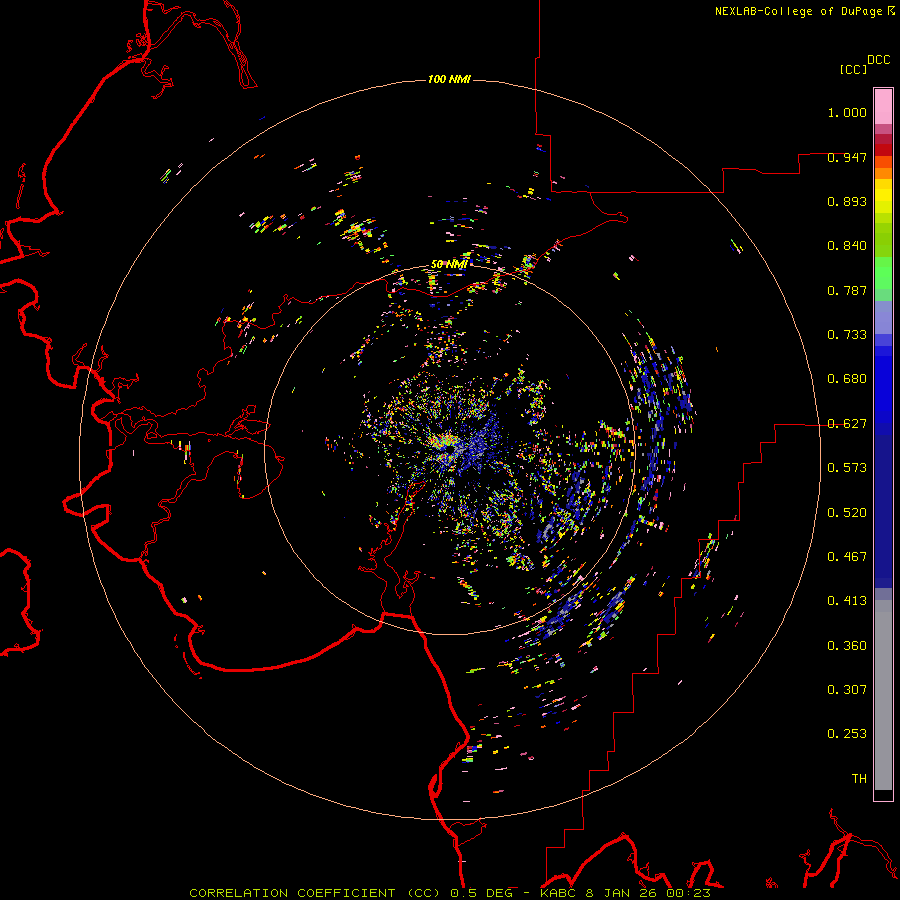Click the bright green segment of the color bar
Image resolution: width=900 pixels, height=900 pixels.
pos(883,273)
